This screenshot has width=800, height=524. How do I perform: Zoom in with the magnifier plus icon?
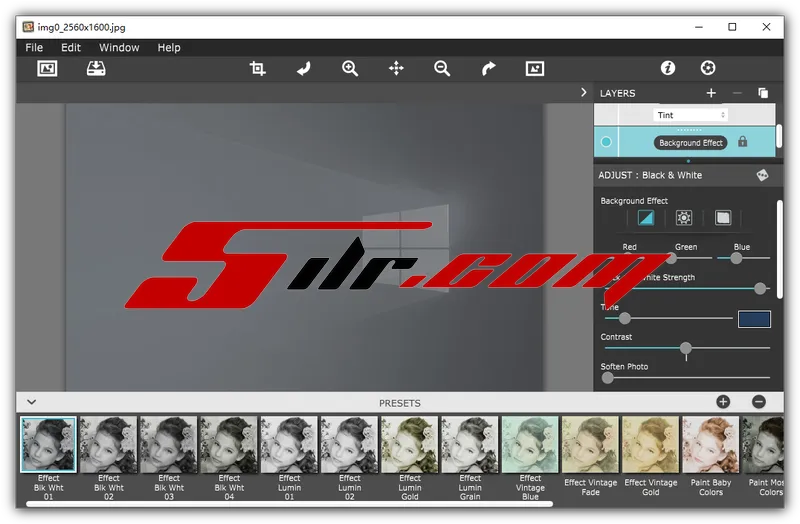click(350, 68)
